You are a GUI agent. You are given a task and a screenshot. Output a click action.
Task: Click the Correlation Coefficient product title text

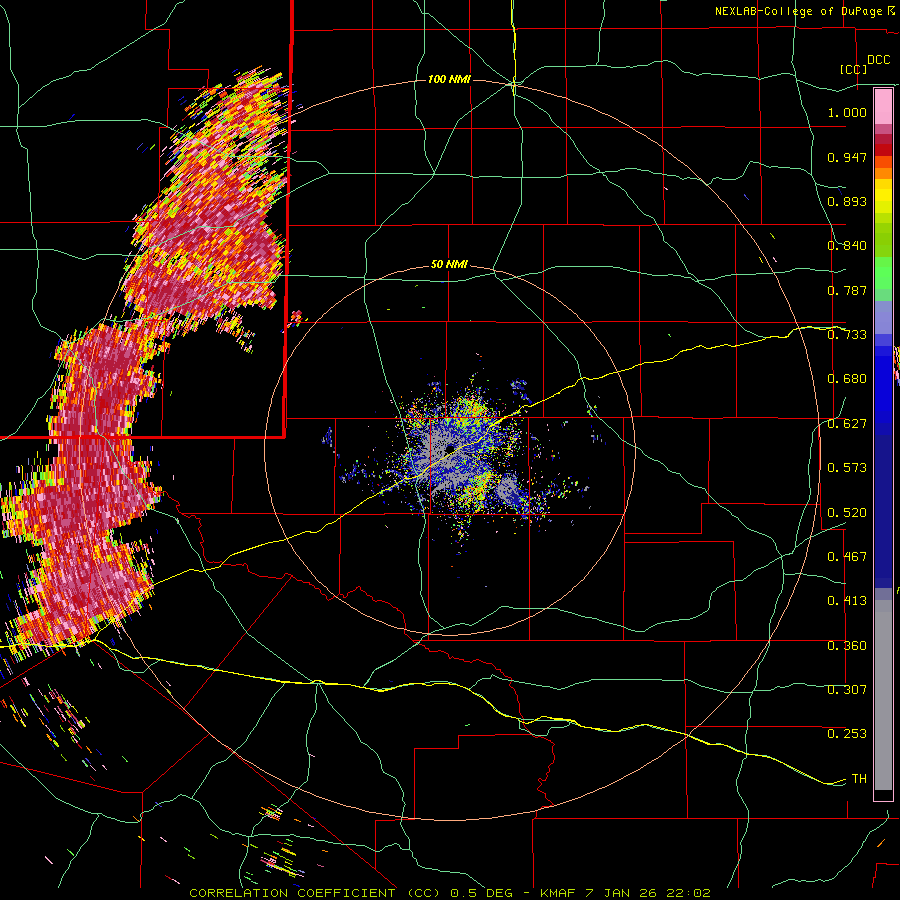(450, 893)
